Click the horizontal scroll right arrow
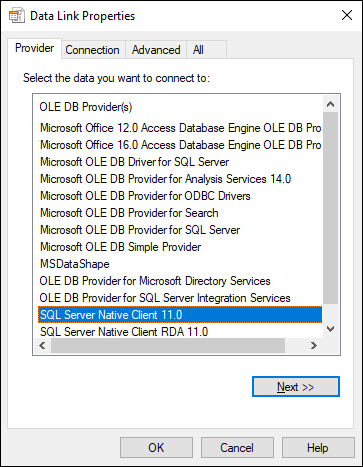Screen dimensions: 363x467 [x=314, y=345]
